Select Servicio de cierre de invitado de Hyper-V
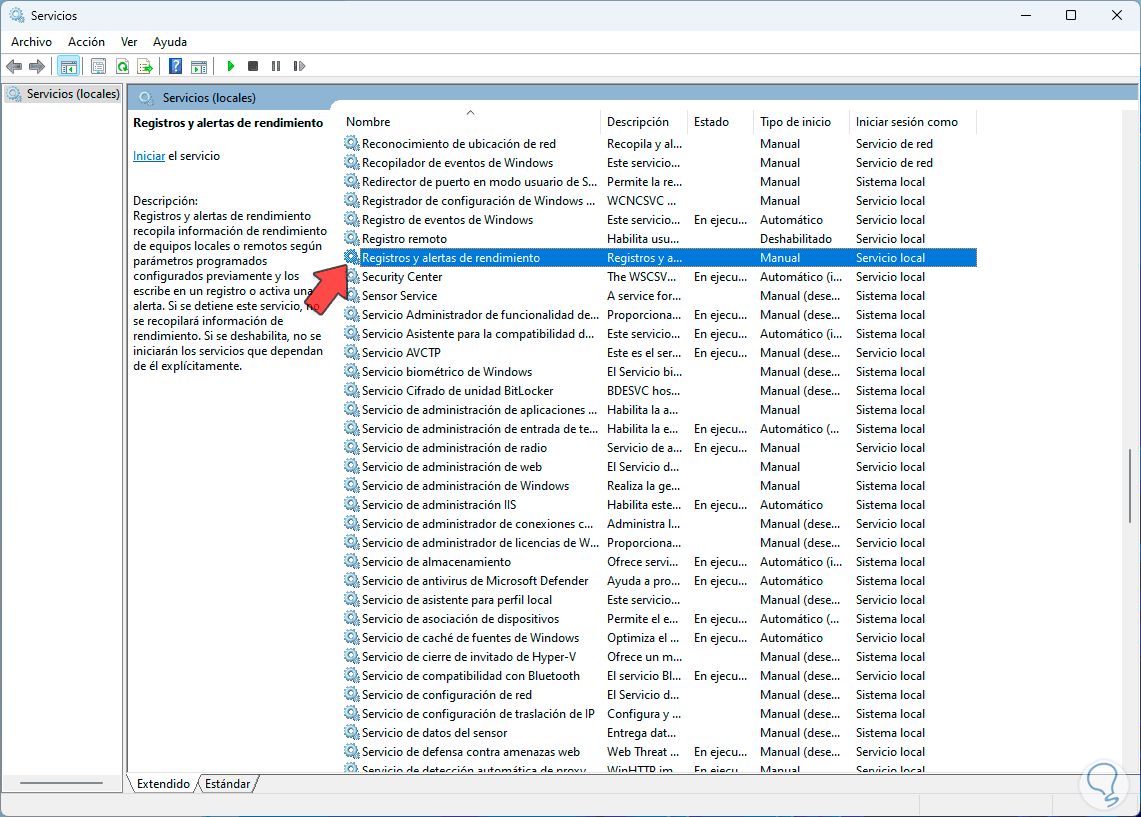 [x=469, y=657]
